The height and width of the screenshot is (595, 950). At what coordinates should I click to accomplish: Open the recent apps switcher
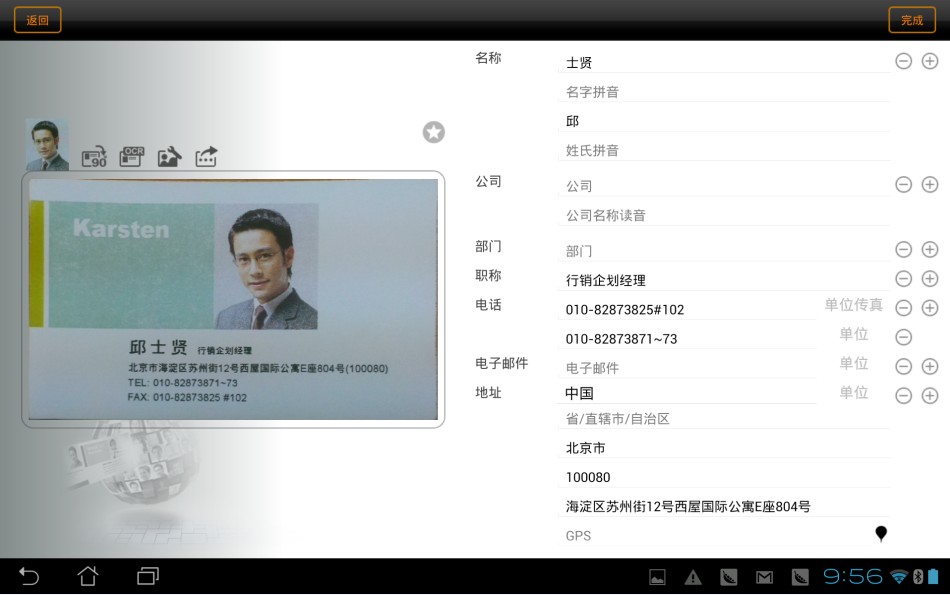[x=148, y=576]
